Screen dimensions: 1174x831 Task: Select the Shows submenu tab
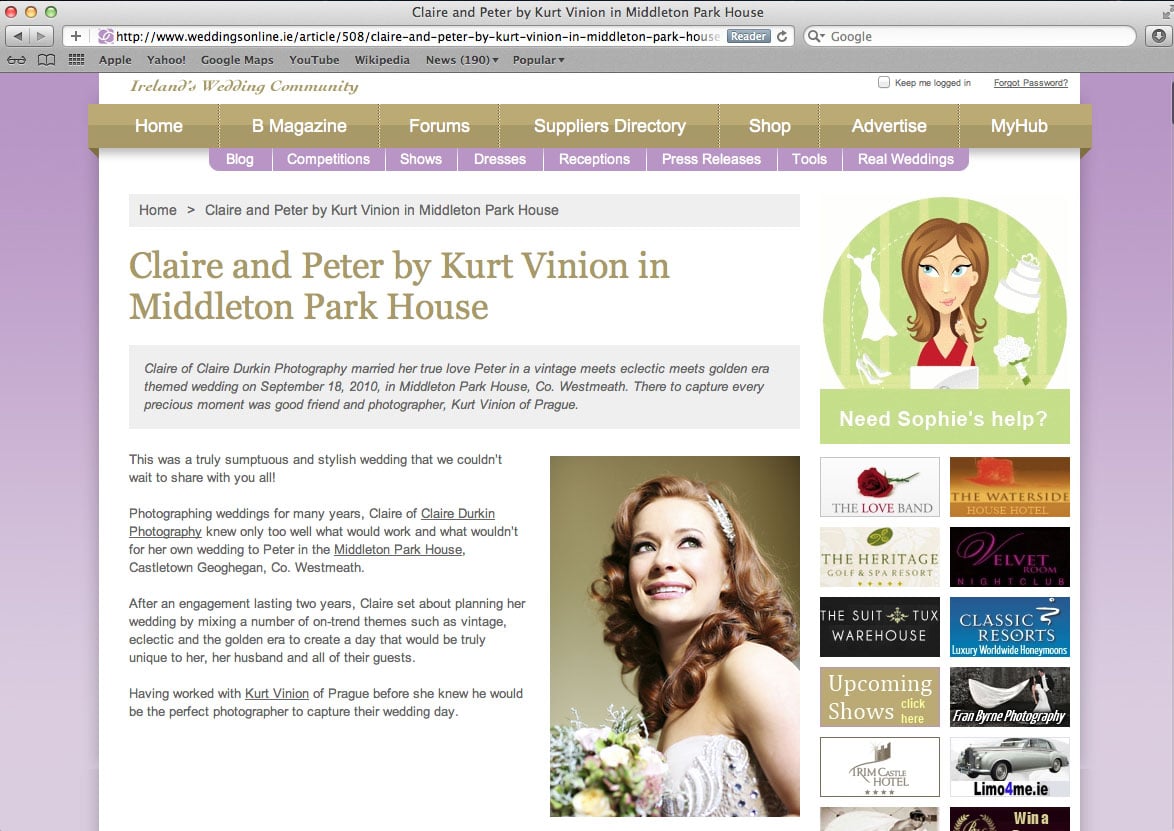(x=421, y=159)
